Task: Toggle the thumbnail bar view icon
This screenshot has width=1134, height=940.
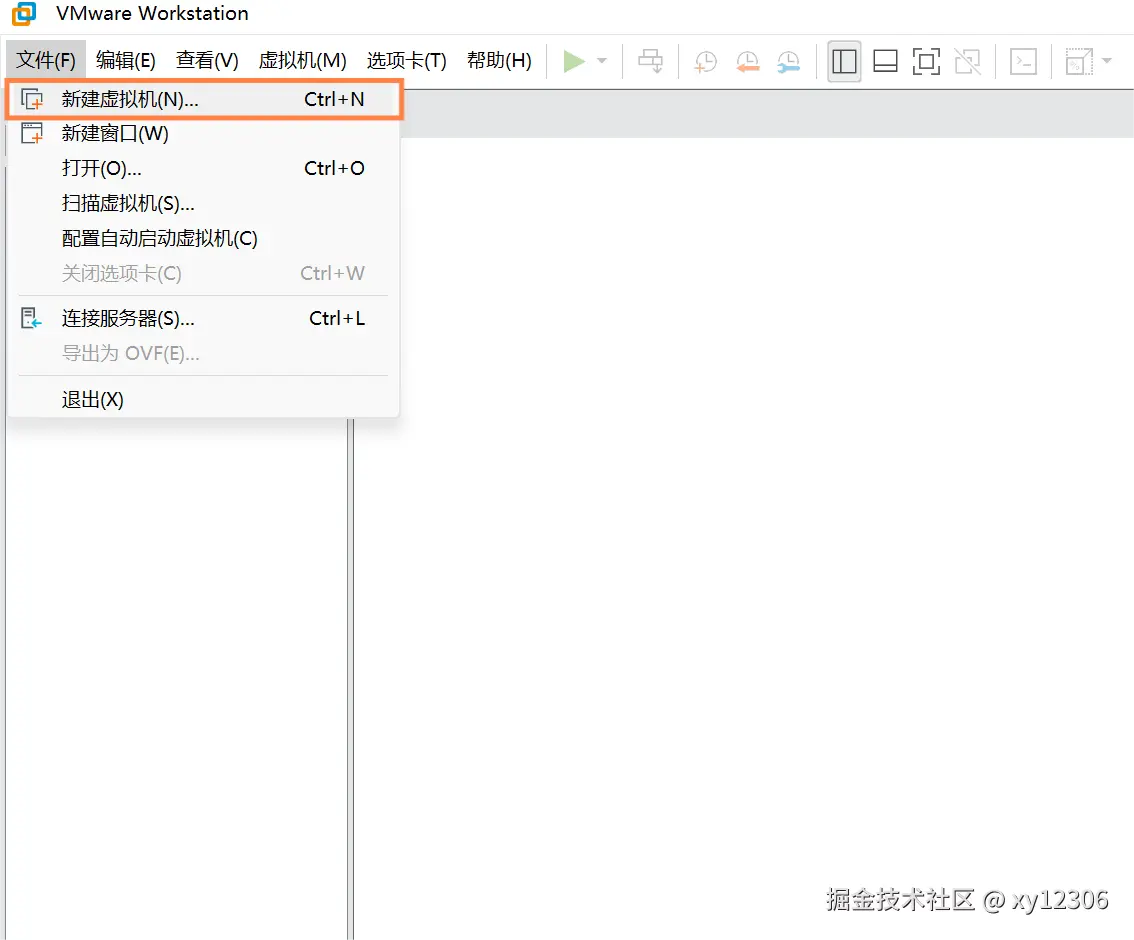Action: pos(885,61)
